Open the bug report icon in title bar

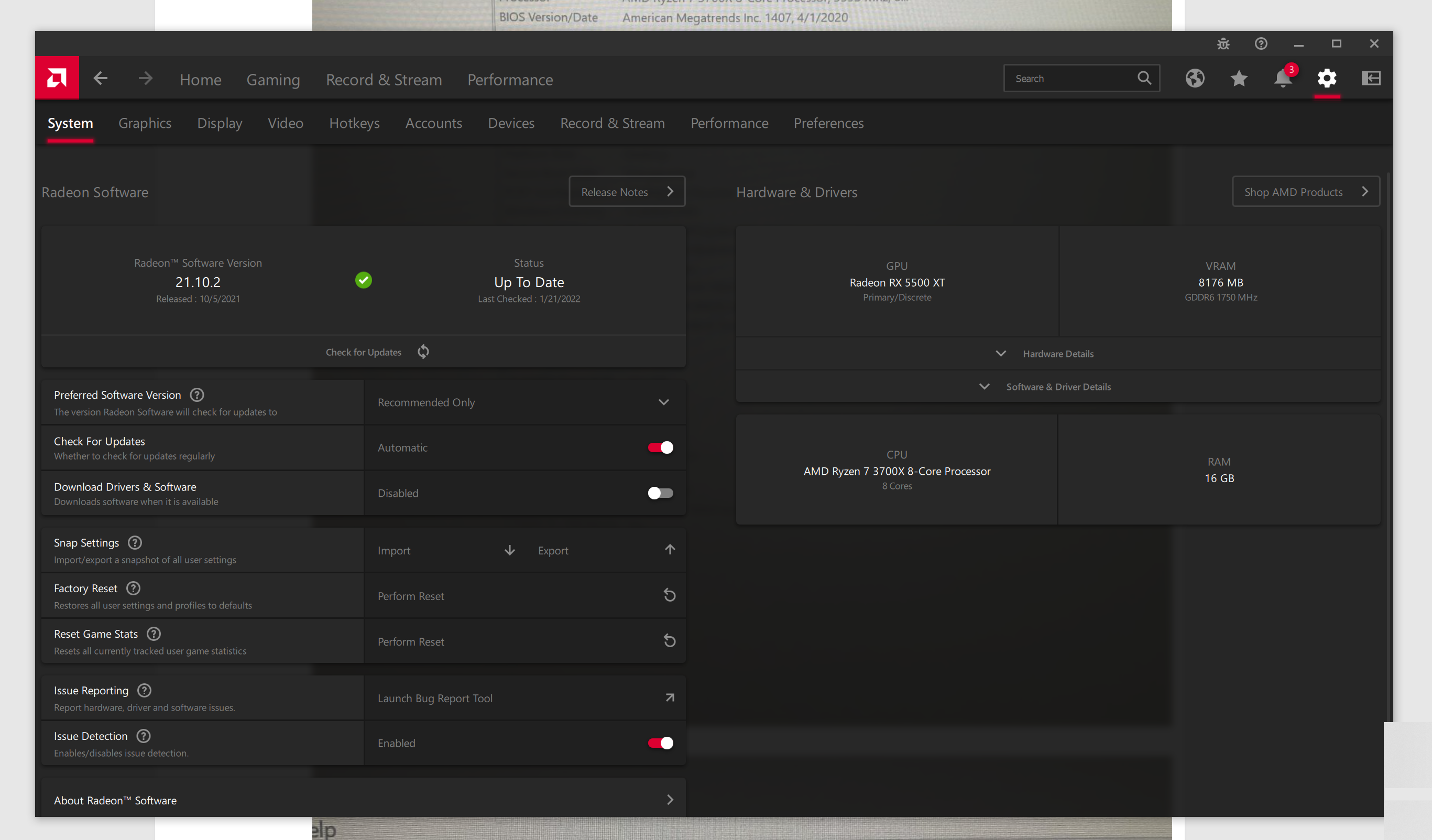[x=1223, y=44]
